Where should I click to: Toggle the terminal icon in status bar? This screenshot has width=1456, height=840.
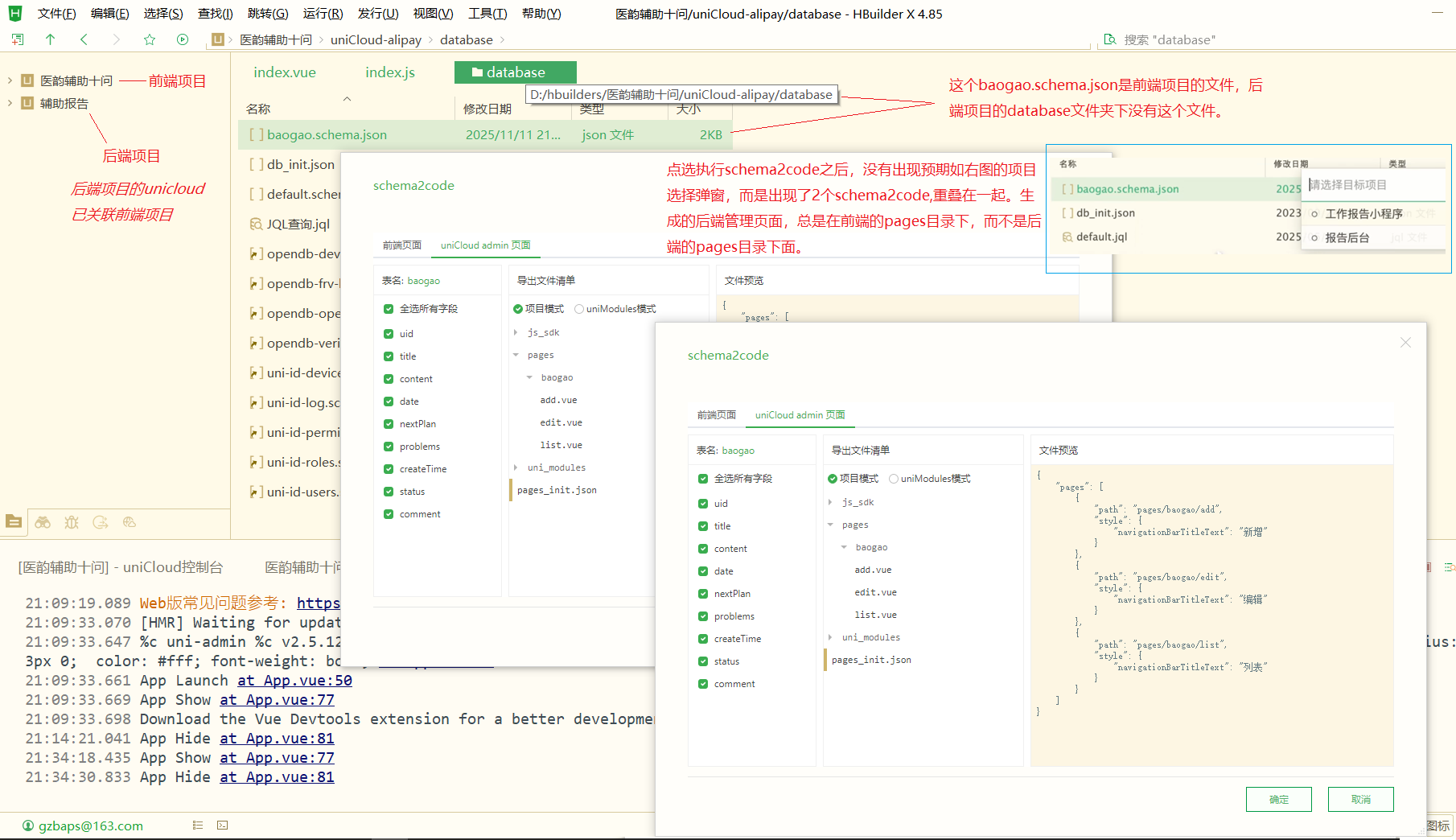pos(223,825)
